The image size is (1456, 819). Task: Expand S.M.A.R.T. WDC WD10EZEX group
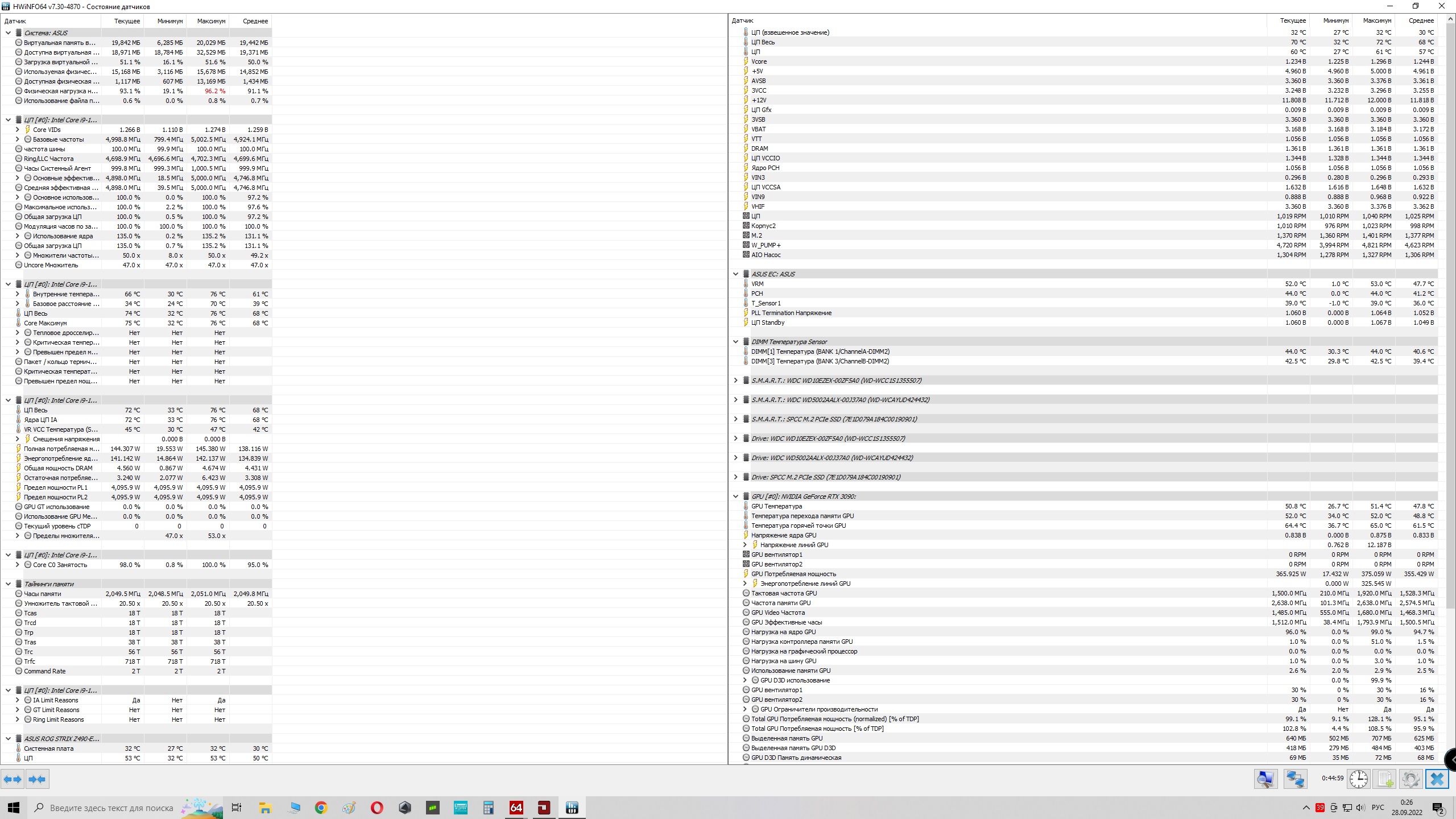pos(735,380)
